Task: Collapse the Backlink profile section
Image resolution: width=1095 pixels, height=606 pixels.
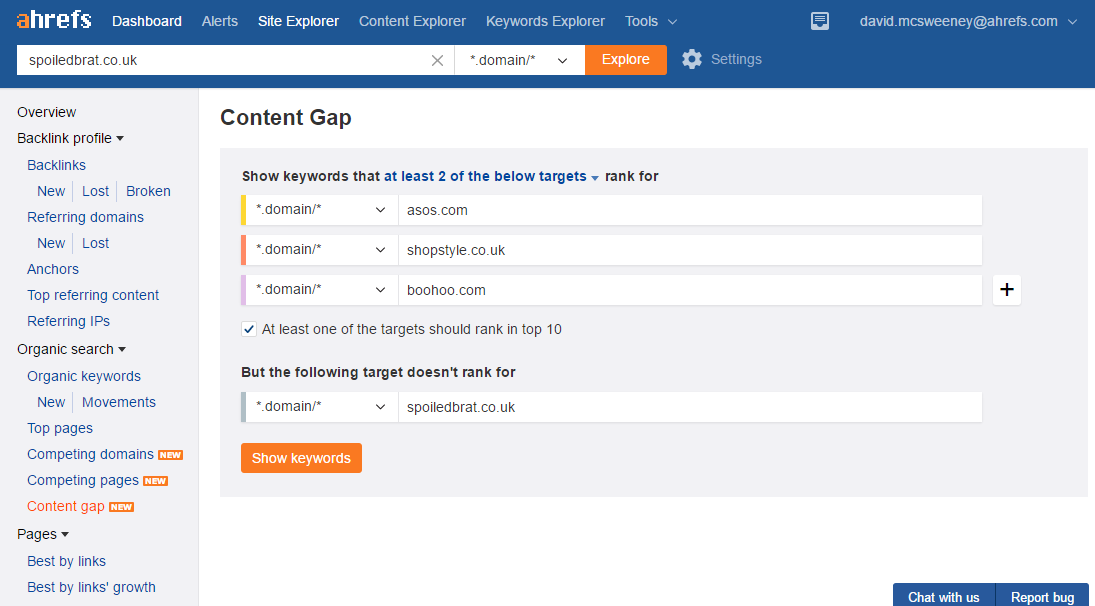Action: (x=71, y=138)
